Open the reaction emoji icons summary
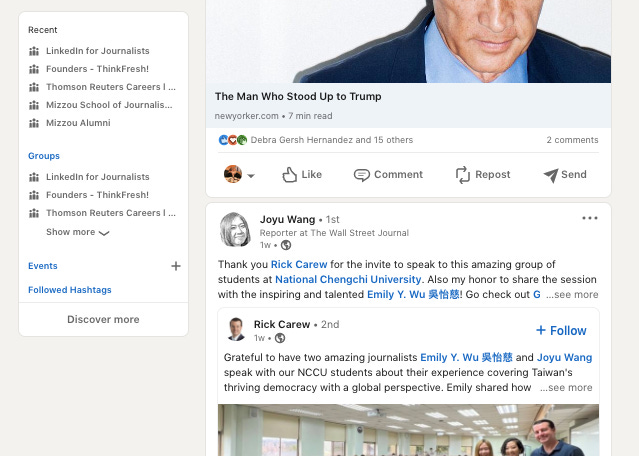The image size is (639, 456). [233, 140]
